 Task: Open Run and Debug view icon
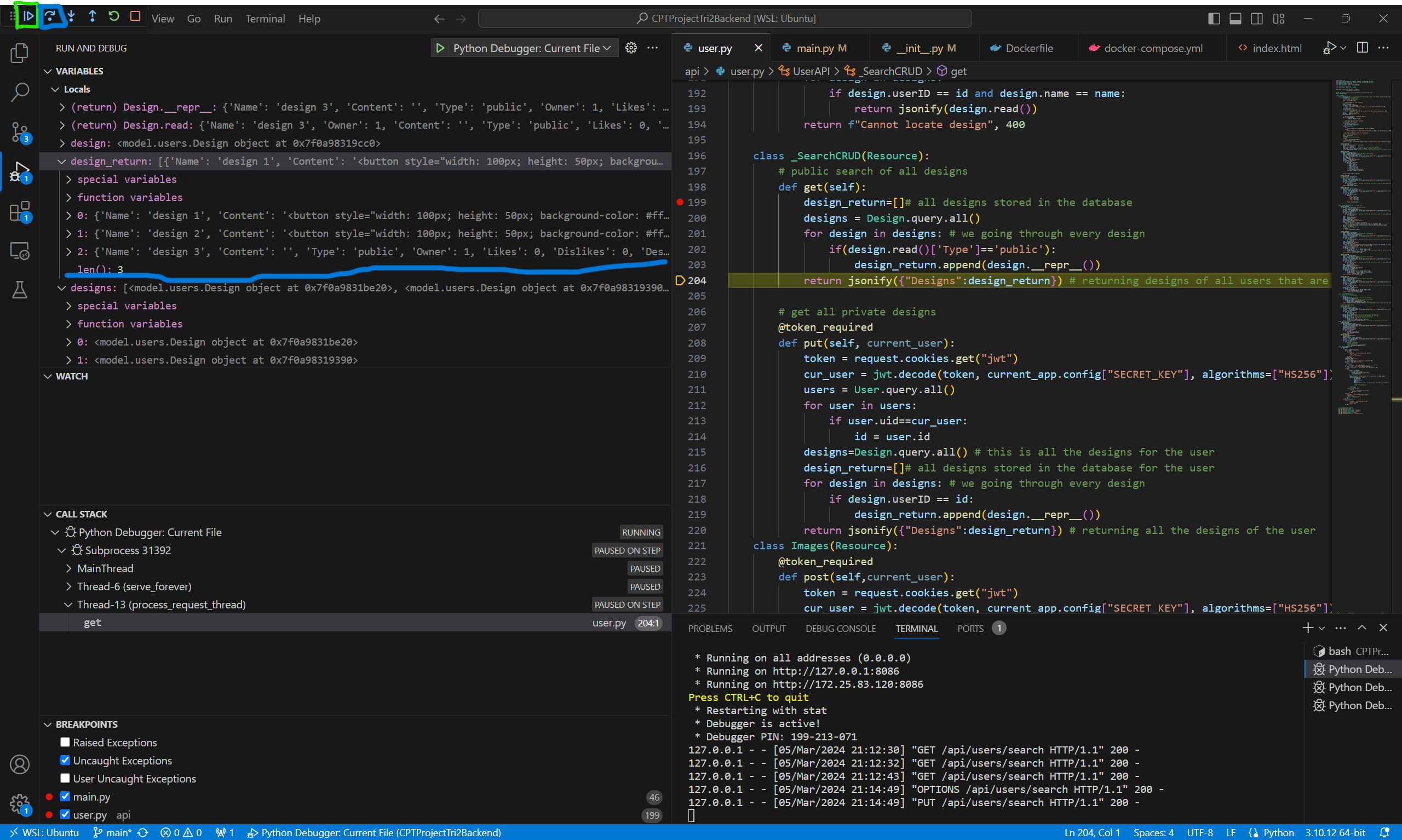click(20, 171)
